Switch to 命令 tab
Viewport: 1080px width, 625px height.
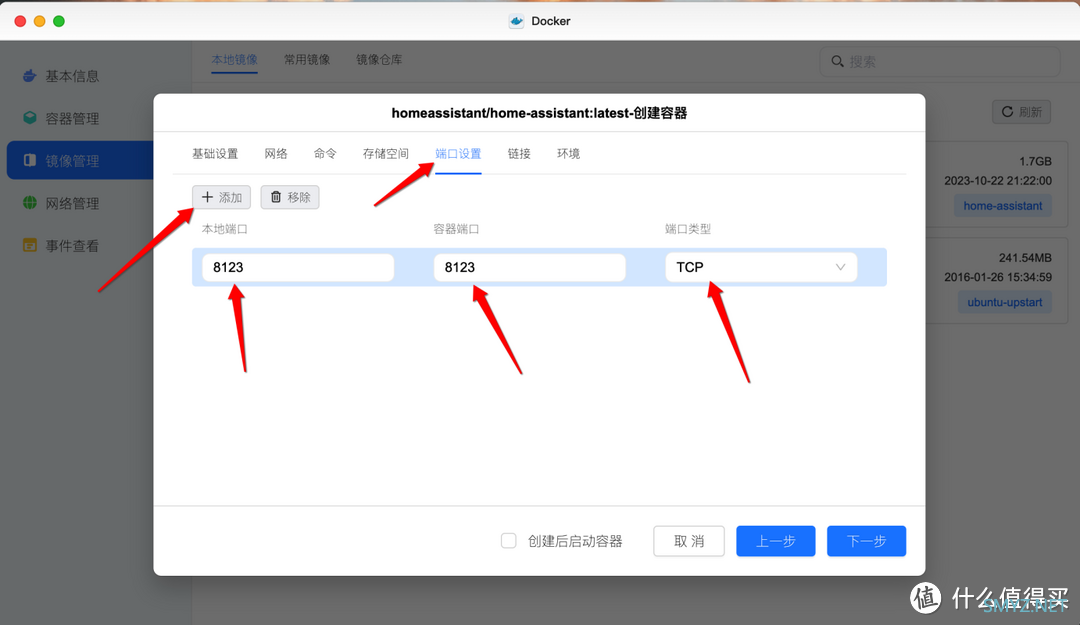pos(325,154)
